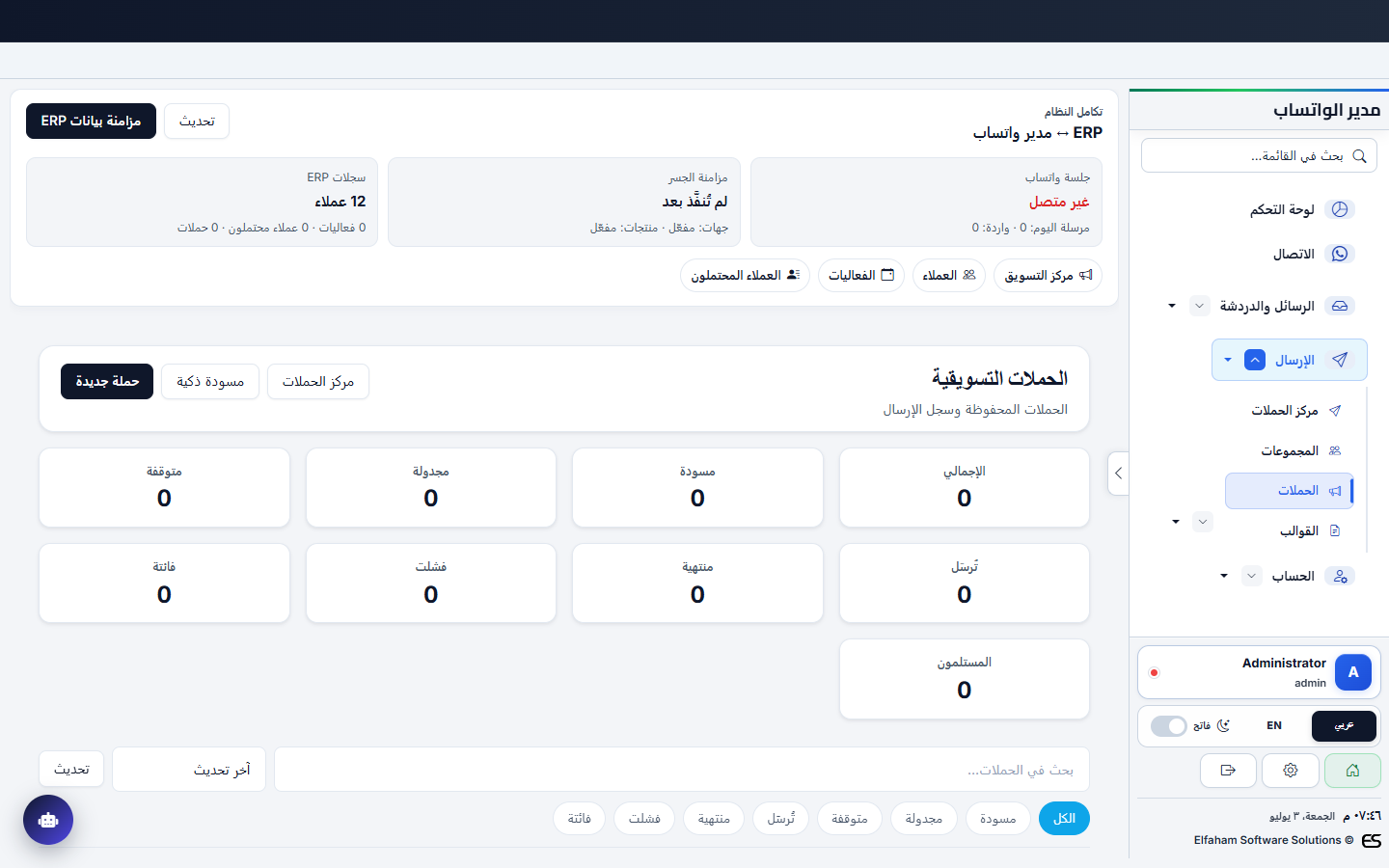Filter campaigns by تُرسَل chip

click(781, 819)
